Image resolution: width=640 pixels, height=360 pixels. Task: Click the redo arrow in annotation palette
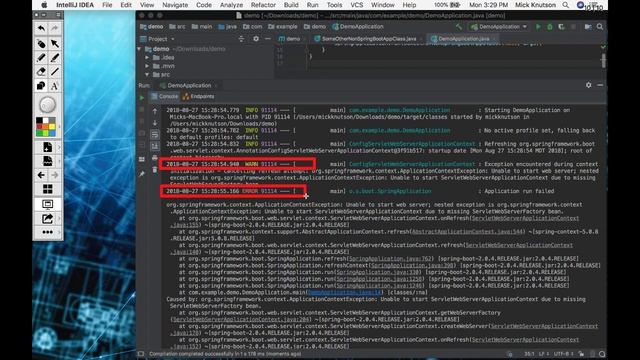[55, 29]
